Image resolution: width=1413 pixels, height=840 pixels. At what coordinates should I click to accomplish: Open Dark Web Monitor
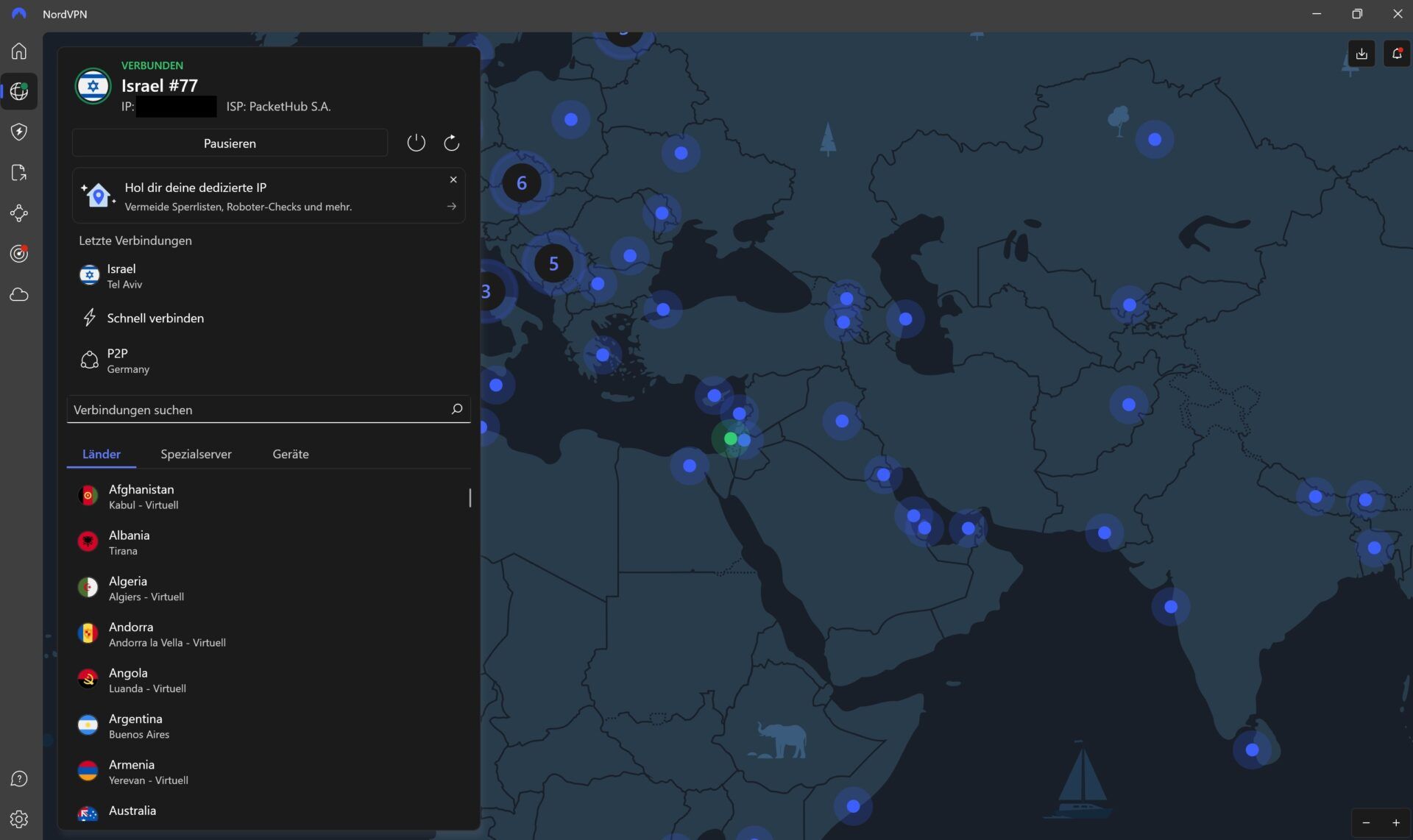(18, 253)
